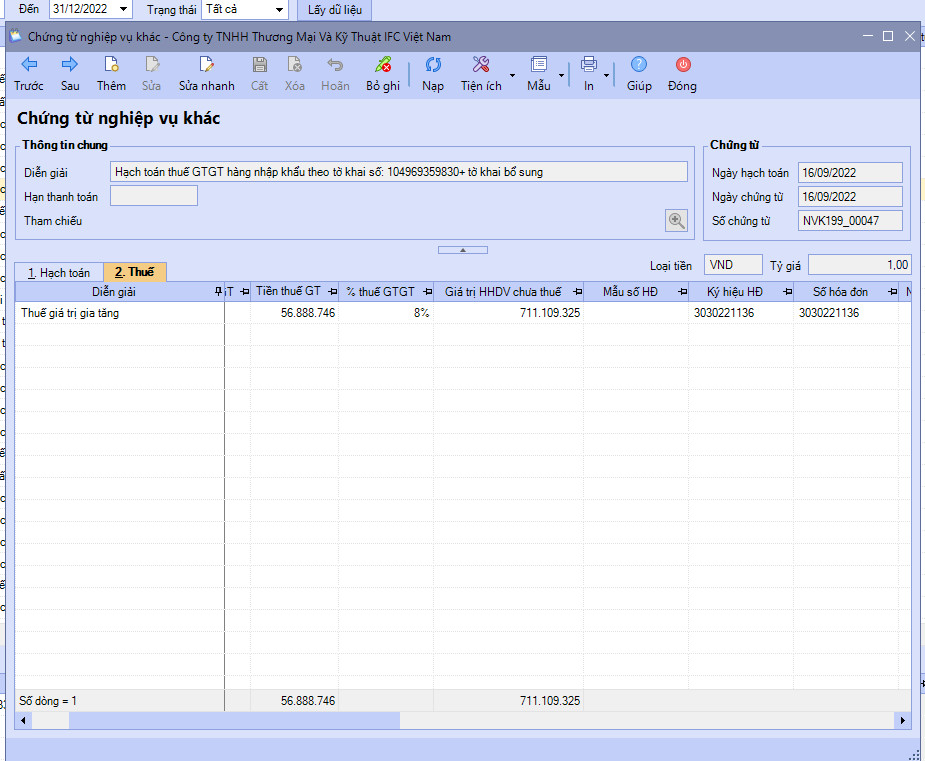This screenshot has height=761, width=925.
Task: Open Đến date 31/12/2022 dropdown
Action: coord(123,9)
